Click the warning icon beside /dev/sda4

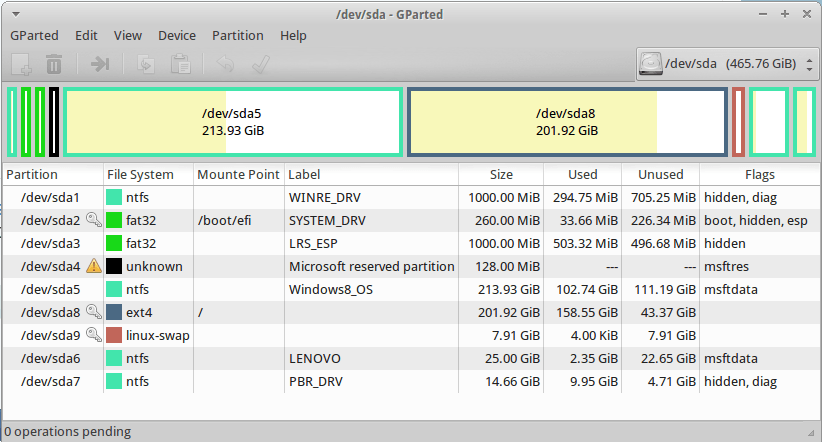pos(93,267)
